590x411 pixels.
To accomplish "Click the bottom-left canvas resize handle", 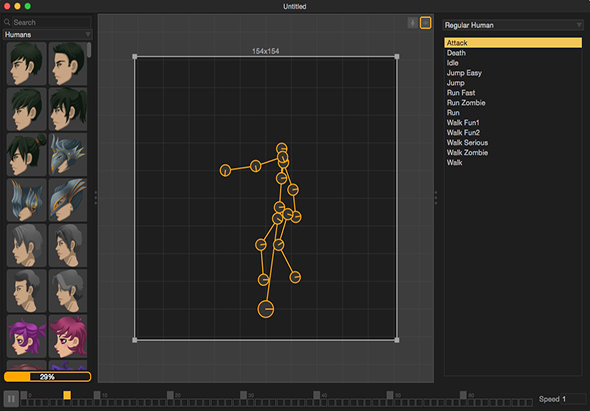I will coord(135,340).
